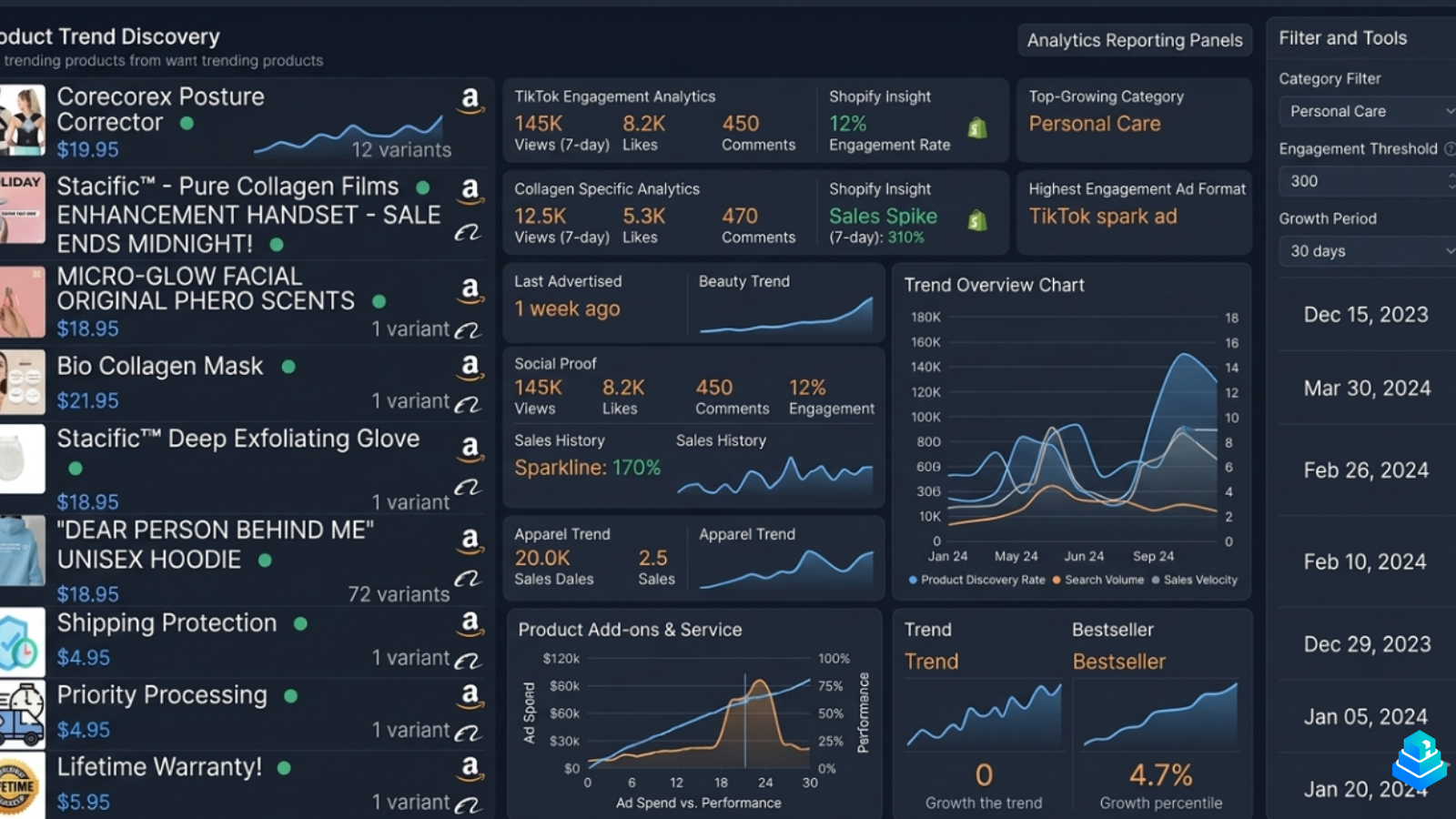The width and height of the screenshot is (1456, 819).
Task: Click Amazon icon on Deep Exfoliating Glove row
Action: pos(470,448)
